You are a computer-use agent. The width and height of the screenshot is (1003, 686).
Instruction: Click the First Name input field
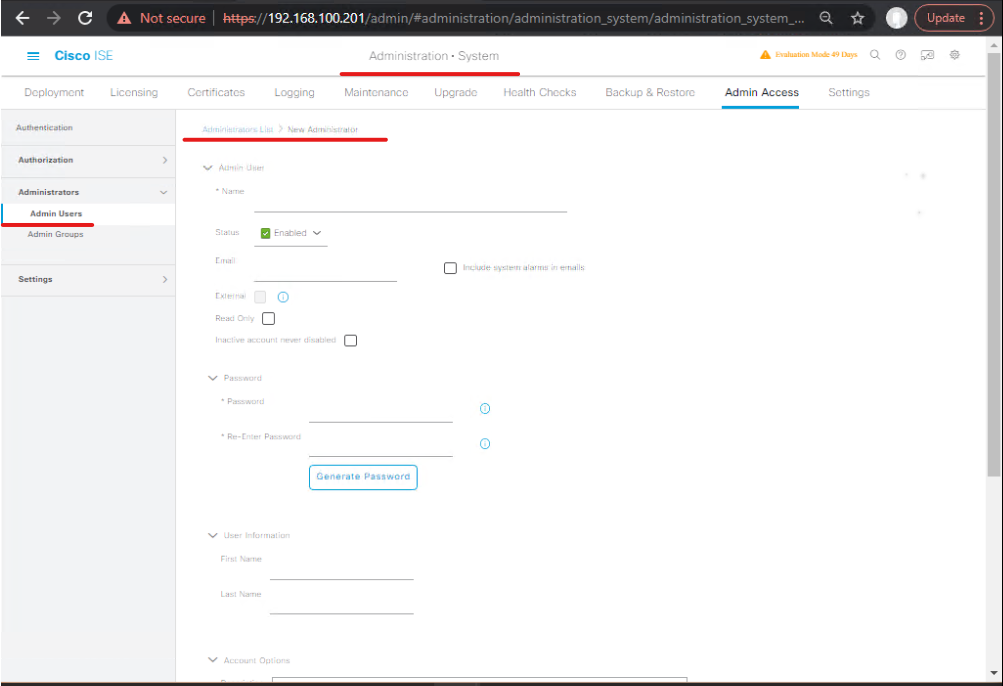(342, 571)
